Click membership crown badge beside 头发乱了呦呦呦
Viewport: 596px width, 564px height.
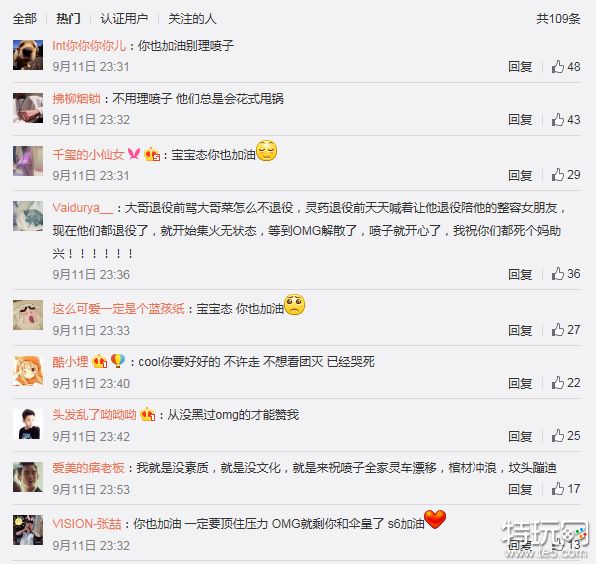pos(147,415)
